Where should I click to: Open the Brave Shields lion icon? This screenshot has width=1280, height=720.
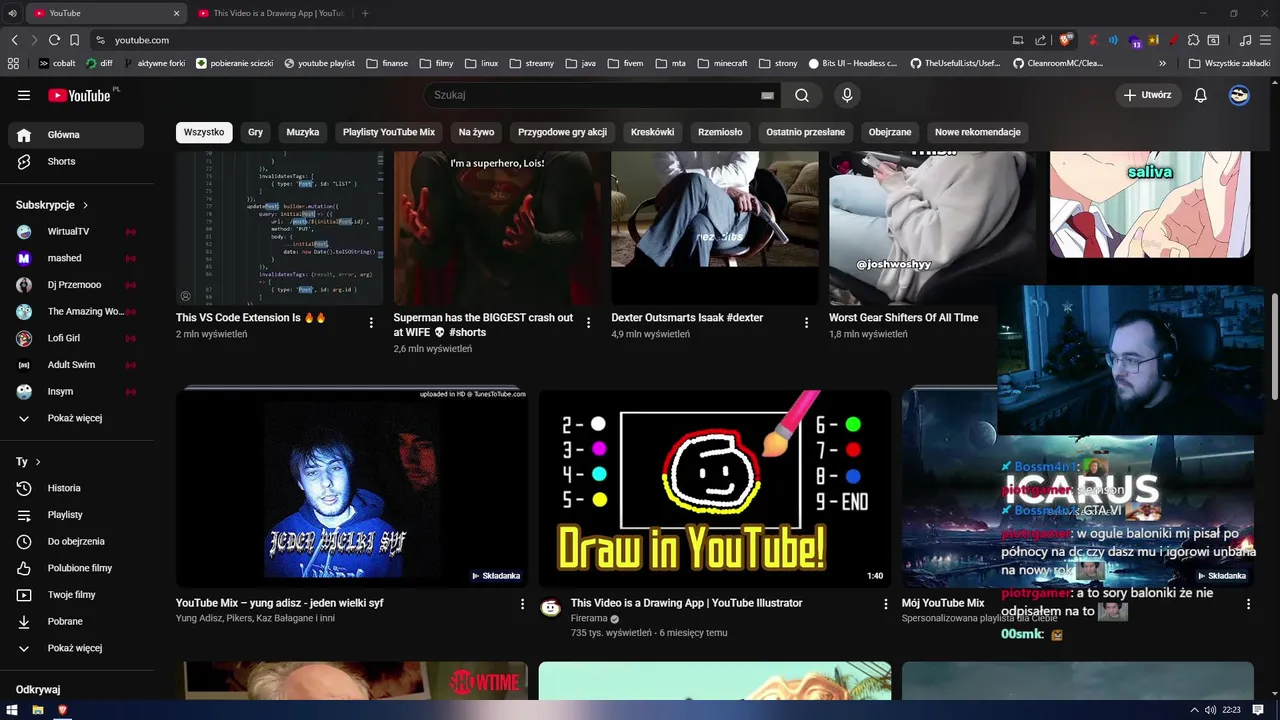click(x=1066, y=40)
